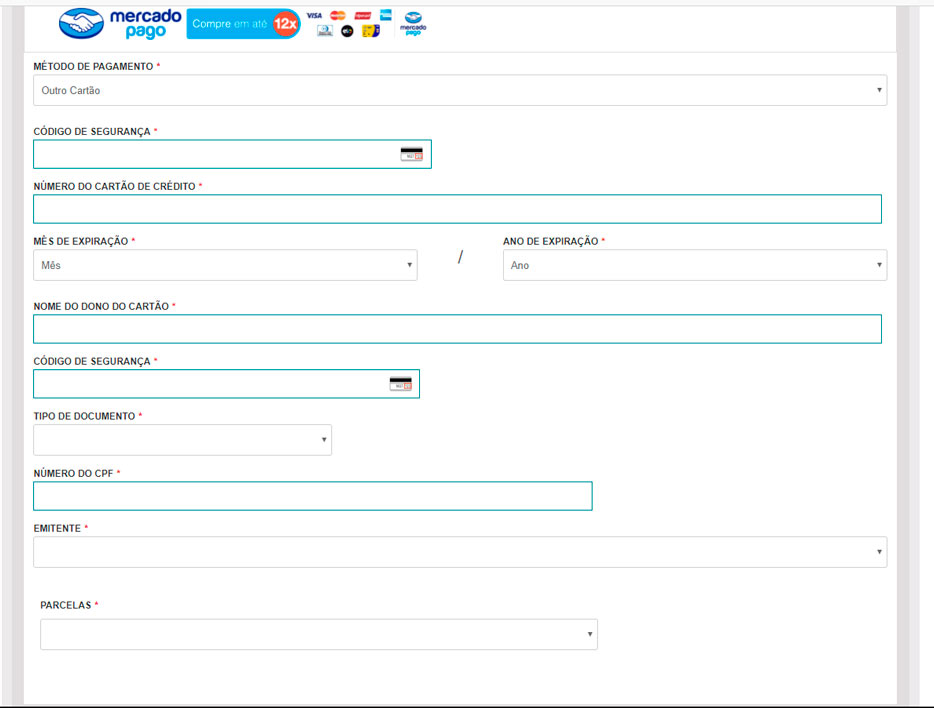Click into the Nome do Dono do Cartão field
Screen dimensions: 934x708
[x=457, y=329]
